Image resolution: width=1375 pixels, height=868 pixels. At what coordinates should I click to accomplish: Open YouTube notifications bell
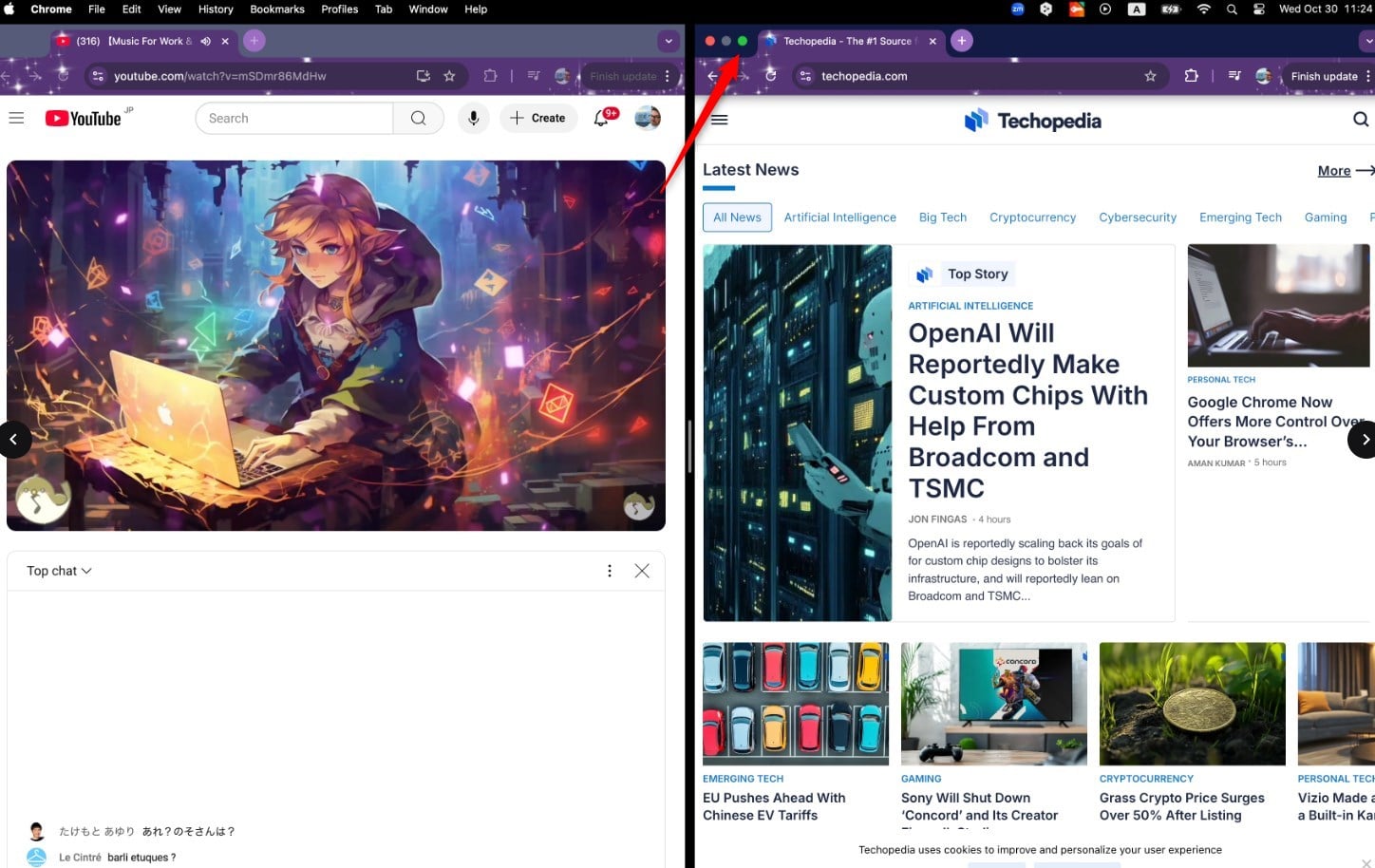(x=601, y=118)
